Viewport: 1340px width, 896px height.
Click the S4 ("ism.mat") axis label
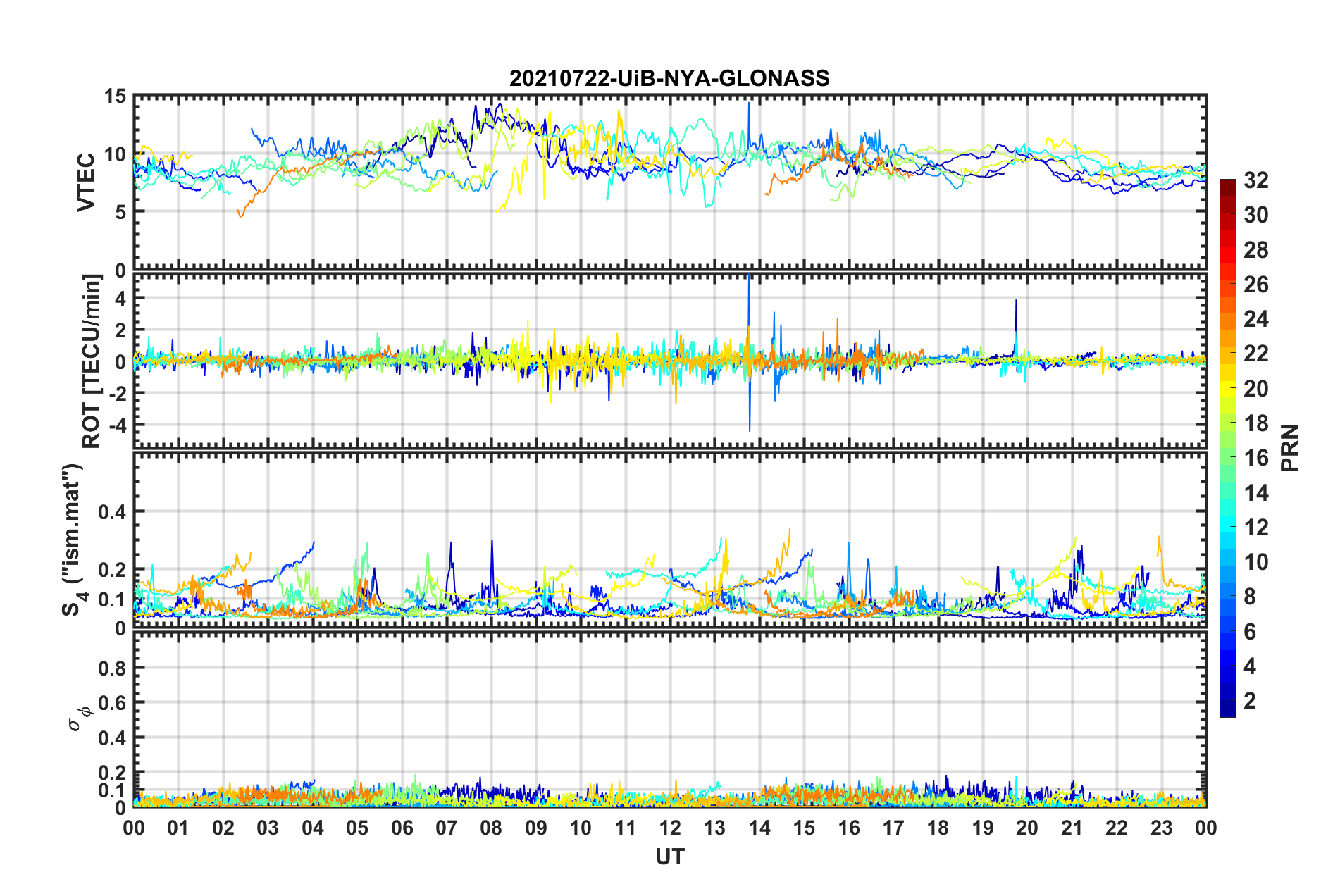pos(74,540)
